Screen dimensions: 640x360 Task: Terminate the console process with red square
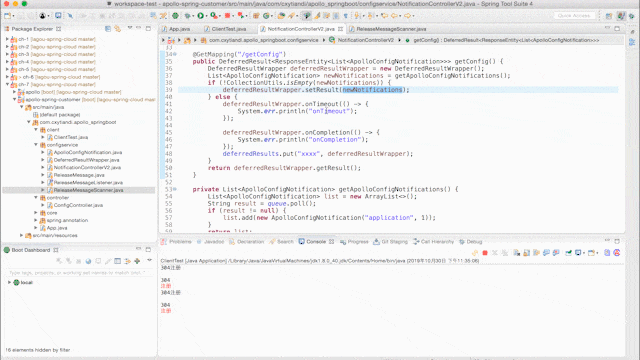pos(485,253)
